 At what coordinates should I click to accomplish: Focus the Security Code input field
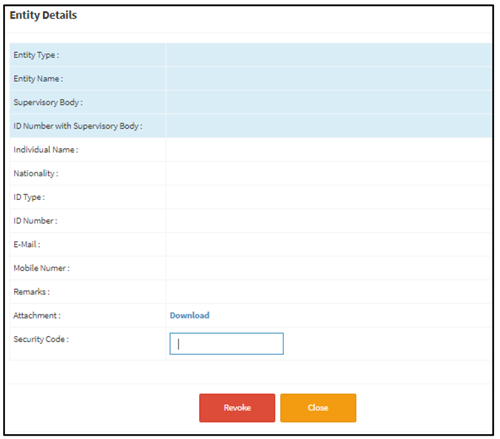(x=227, y=344)
